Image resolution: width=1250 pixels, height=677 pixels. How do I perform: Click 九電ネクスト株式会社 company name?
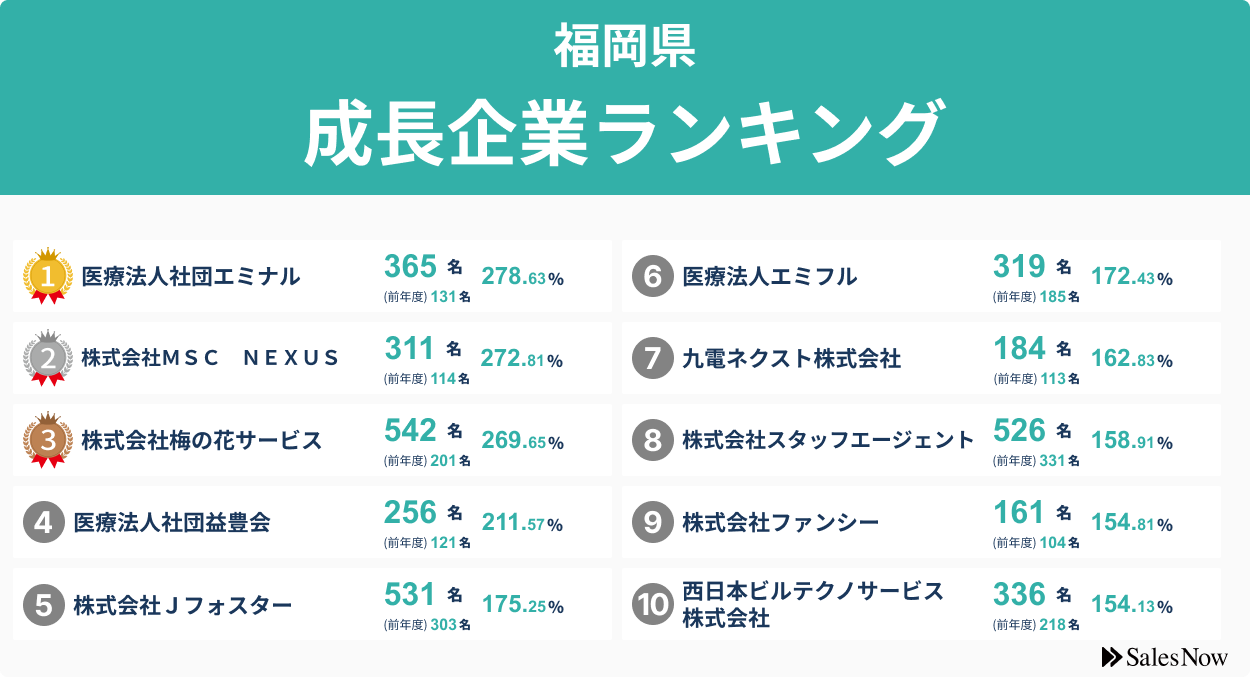pyautogui.click(x=791, y=358)
